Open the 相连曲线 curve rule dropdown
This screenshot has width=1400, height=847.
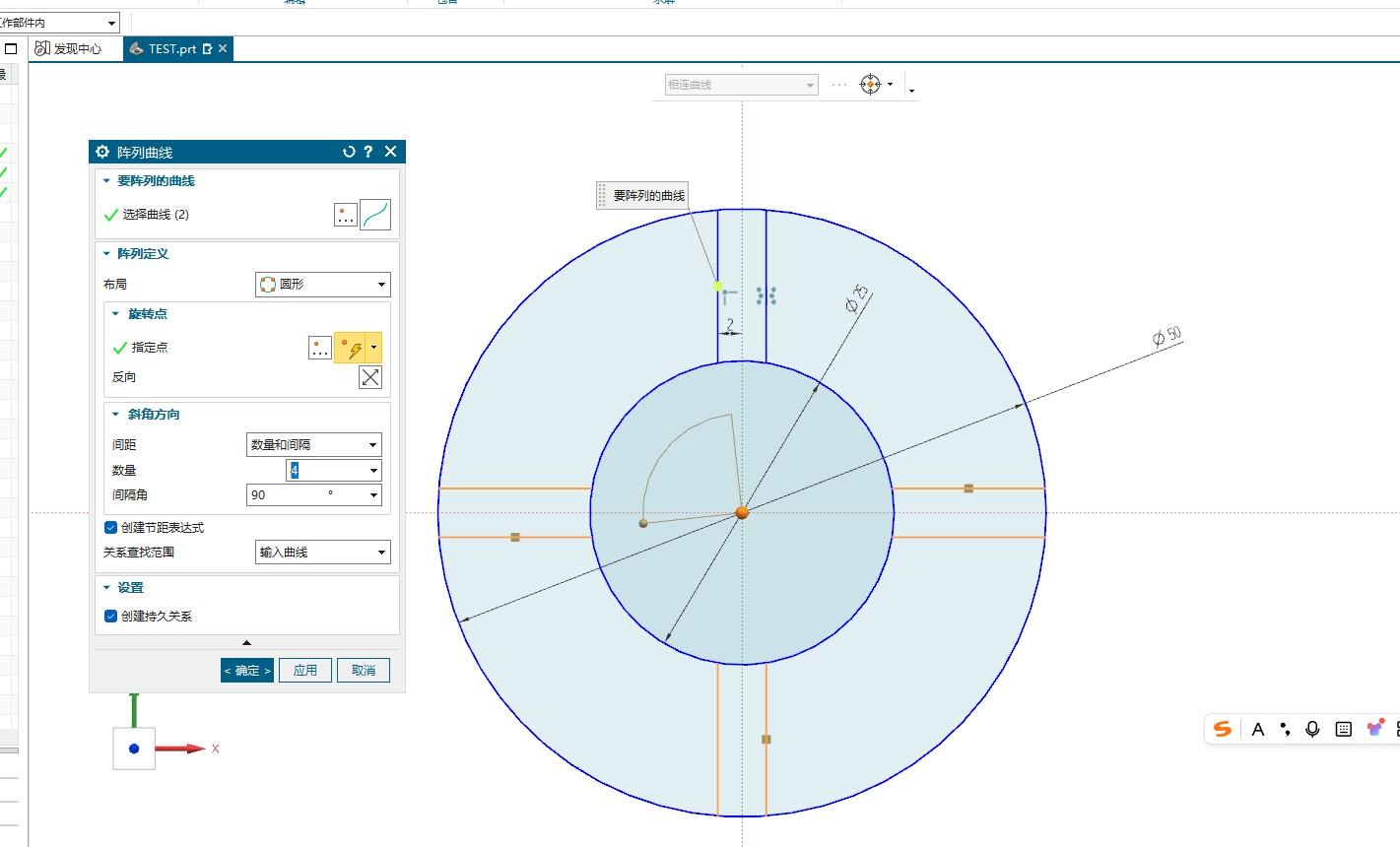click(742, 85)
